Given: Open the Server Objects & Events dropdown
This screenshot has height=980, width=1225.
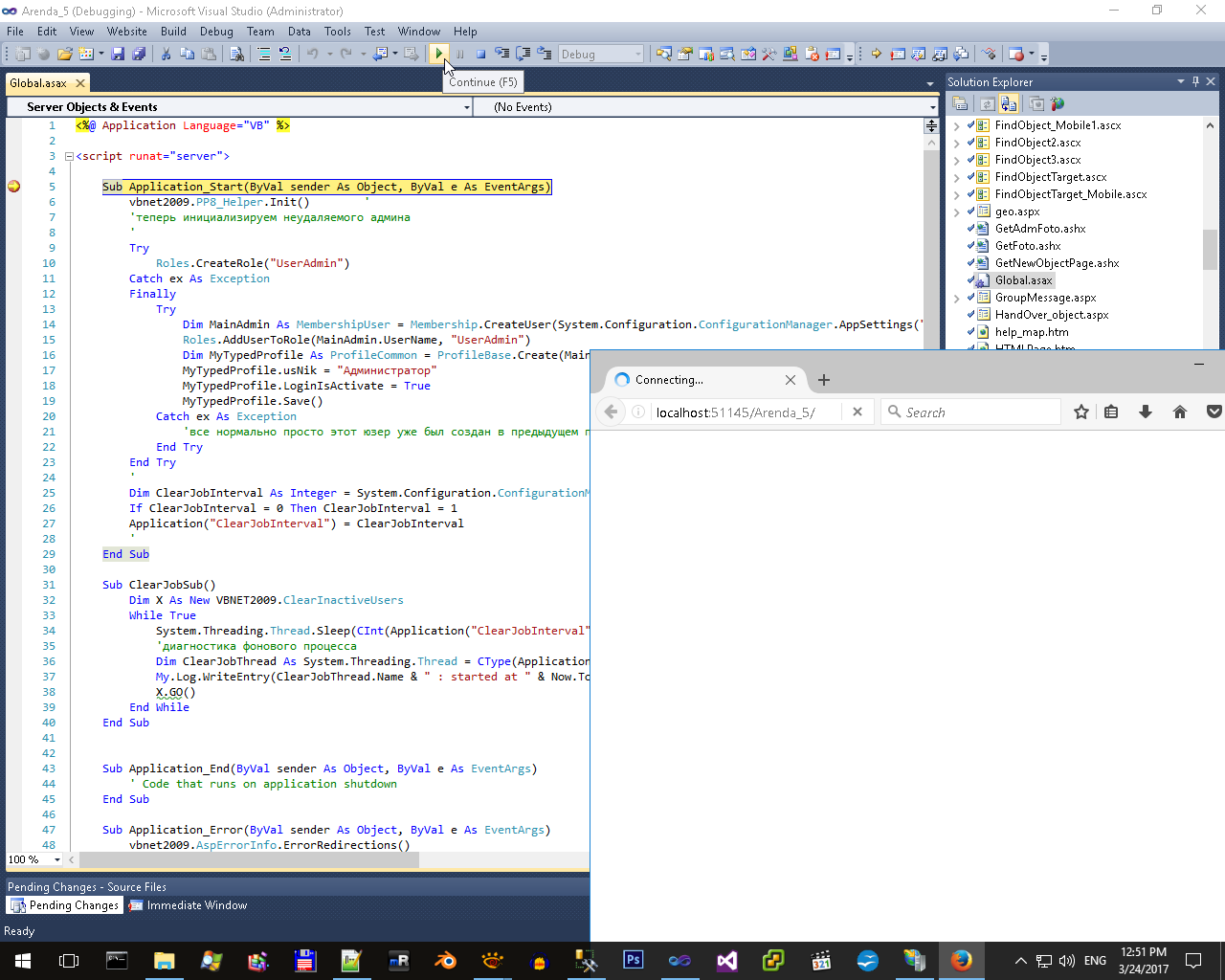Looking at the screenshot, I should 466,107.
